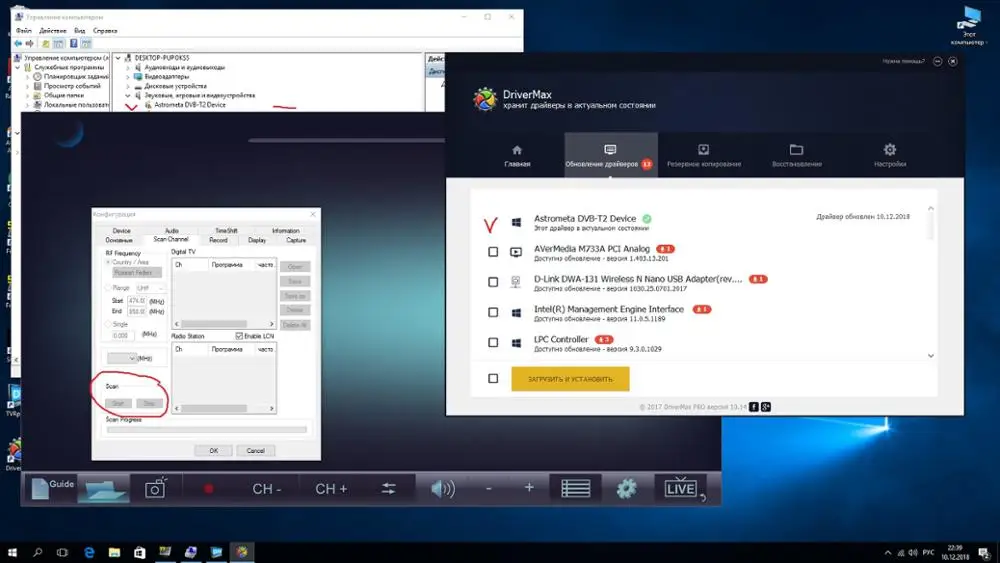Click the Facebook icon in DriverMax footer
Image resolution: width=1000 pixels, height=563 pixels.
coord(754,407)
